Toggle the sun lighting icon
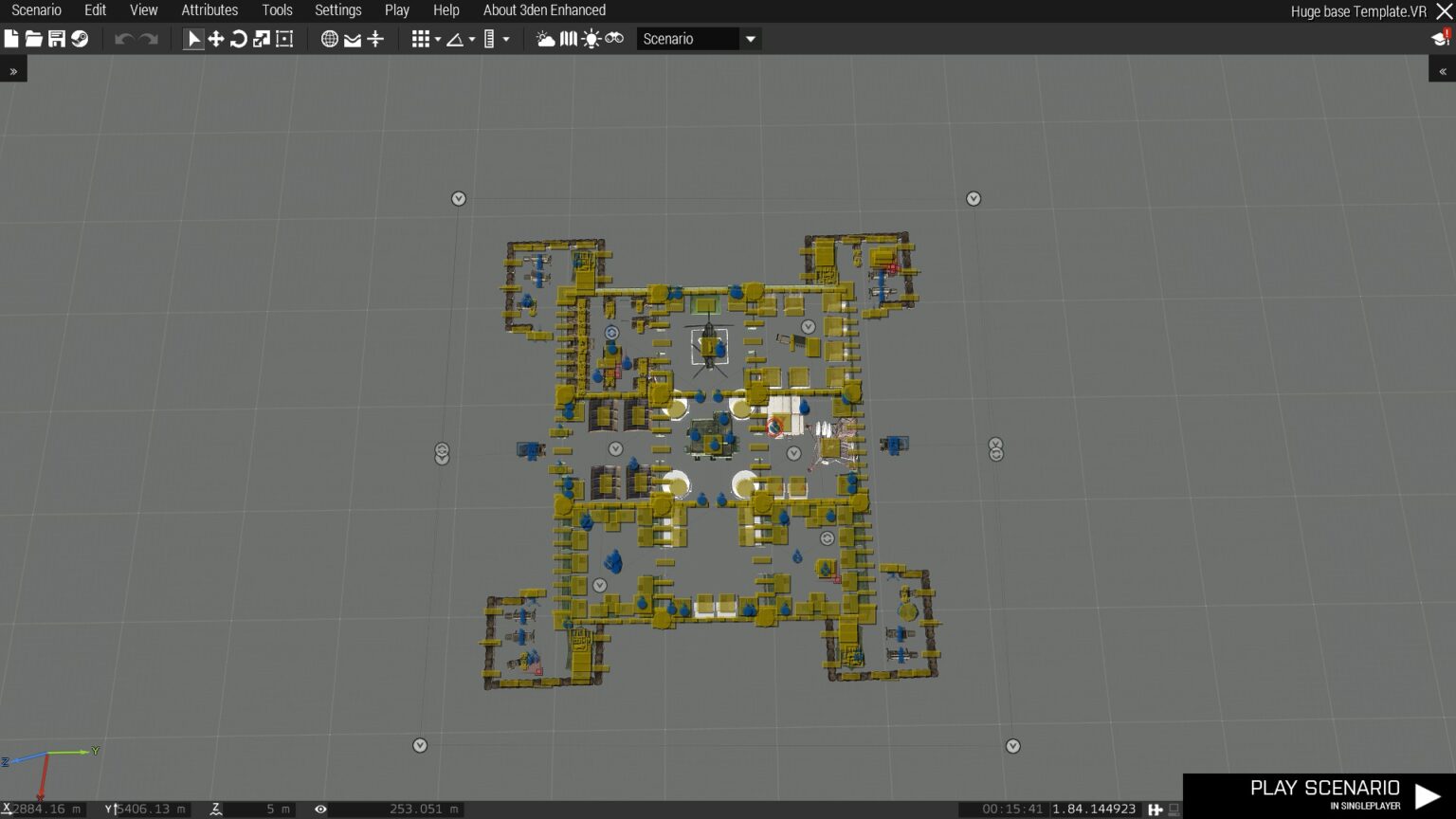 (591, 39)
